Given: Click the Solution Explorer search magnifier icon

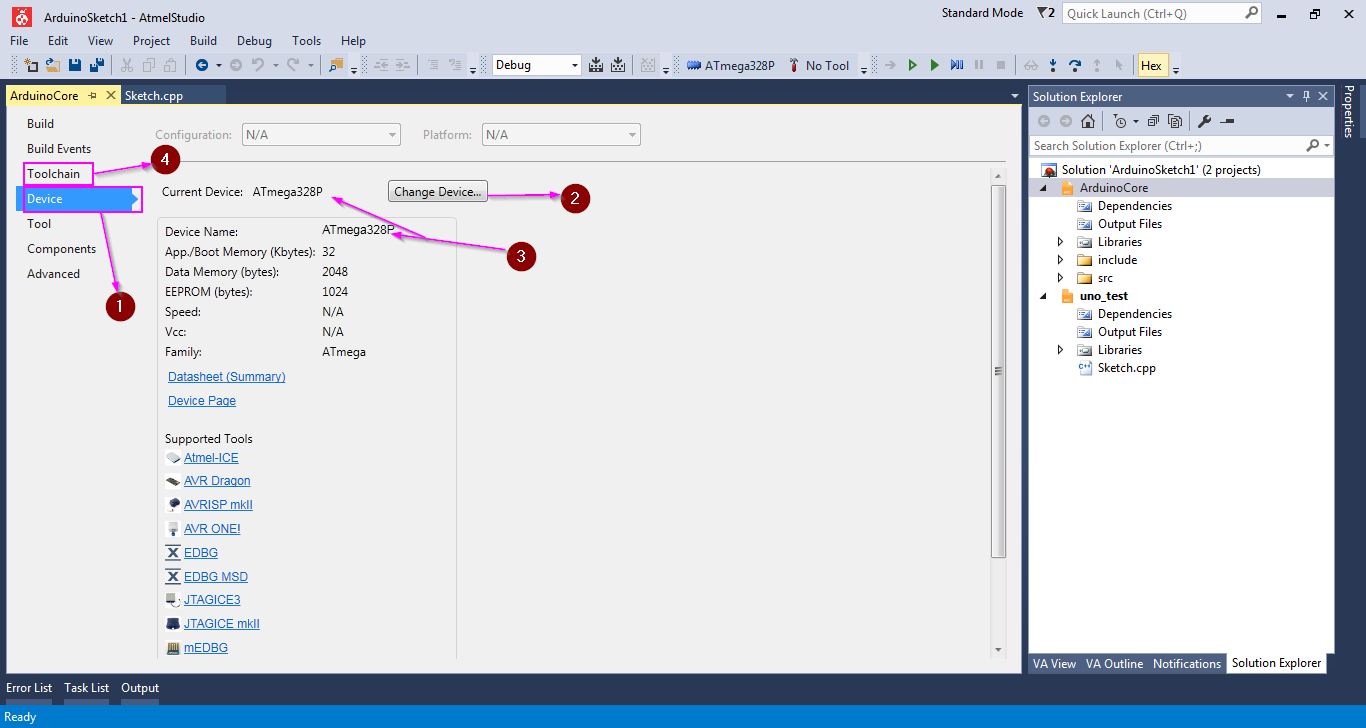Looking at the screenshot, I should click(x=1313, y=145).
